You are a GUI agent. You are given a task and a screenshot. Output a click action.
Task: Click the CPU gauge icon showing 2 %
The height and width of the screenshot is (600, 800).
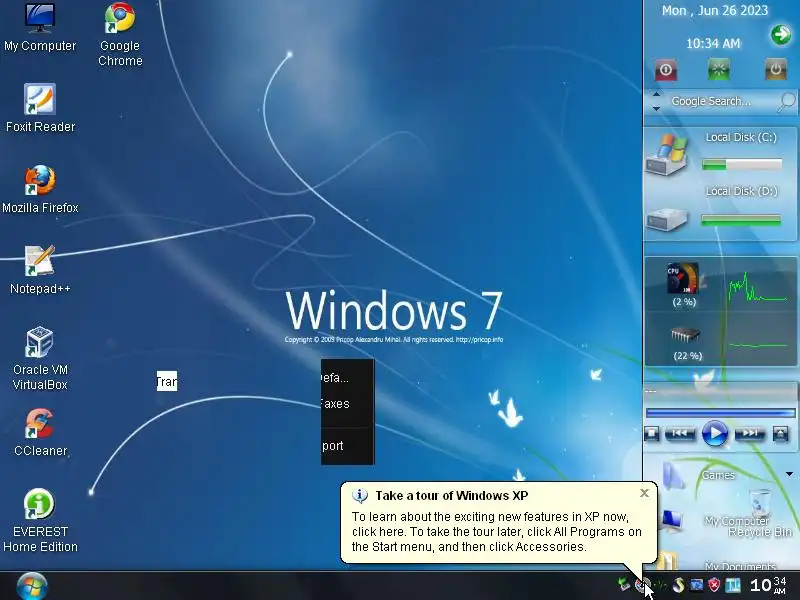(x=683, y=278)
